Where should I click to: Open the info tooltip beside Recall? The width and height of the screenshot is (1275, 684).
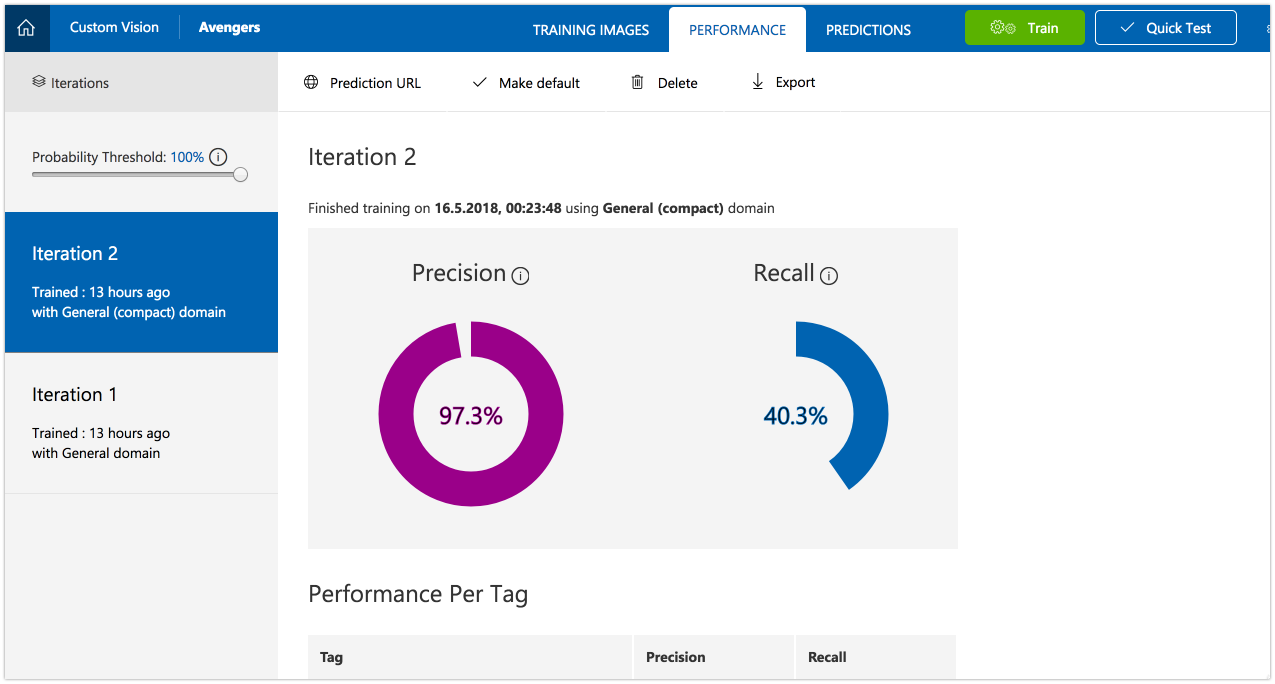point(829,275)
